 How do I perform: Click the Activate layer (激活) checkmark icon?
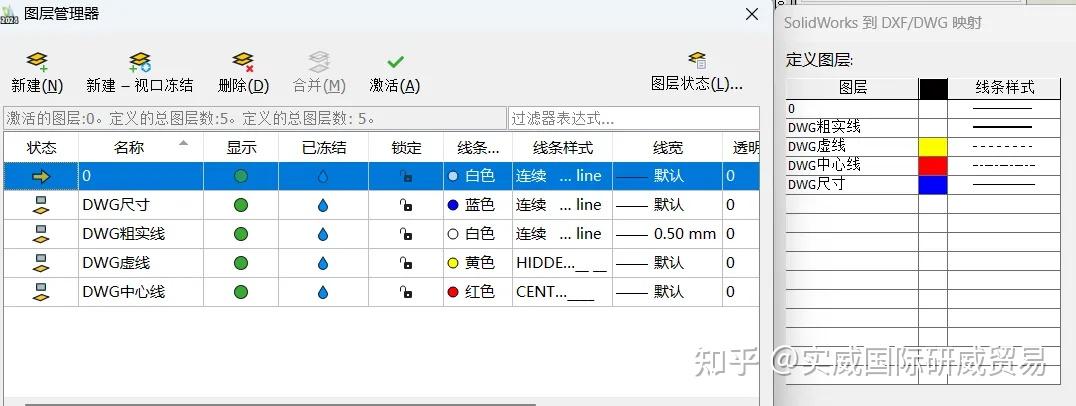coord(395,62)
